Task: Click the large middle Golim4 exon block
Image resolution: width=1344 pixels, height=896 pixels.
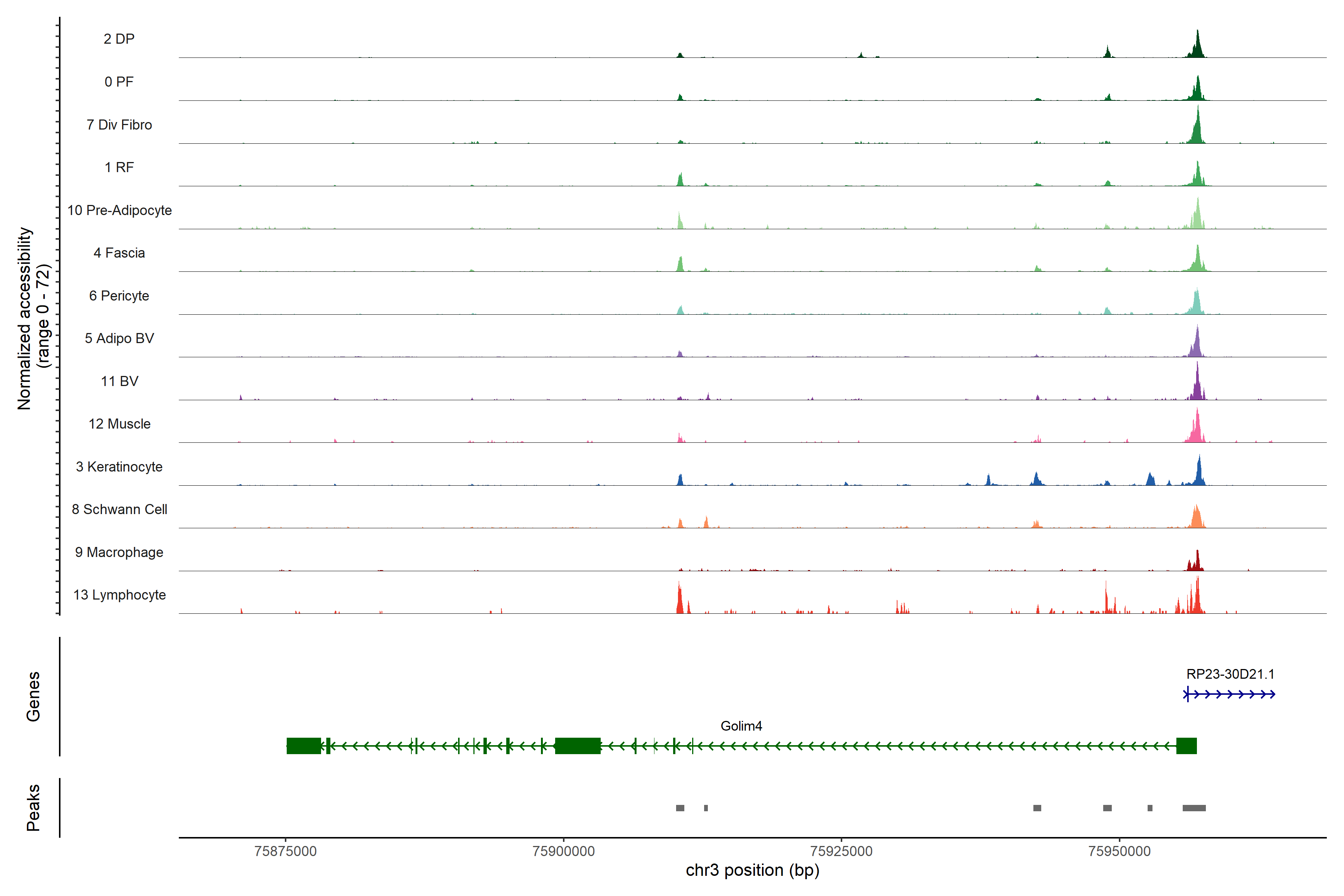Action: 577,746
